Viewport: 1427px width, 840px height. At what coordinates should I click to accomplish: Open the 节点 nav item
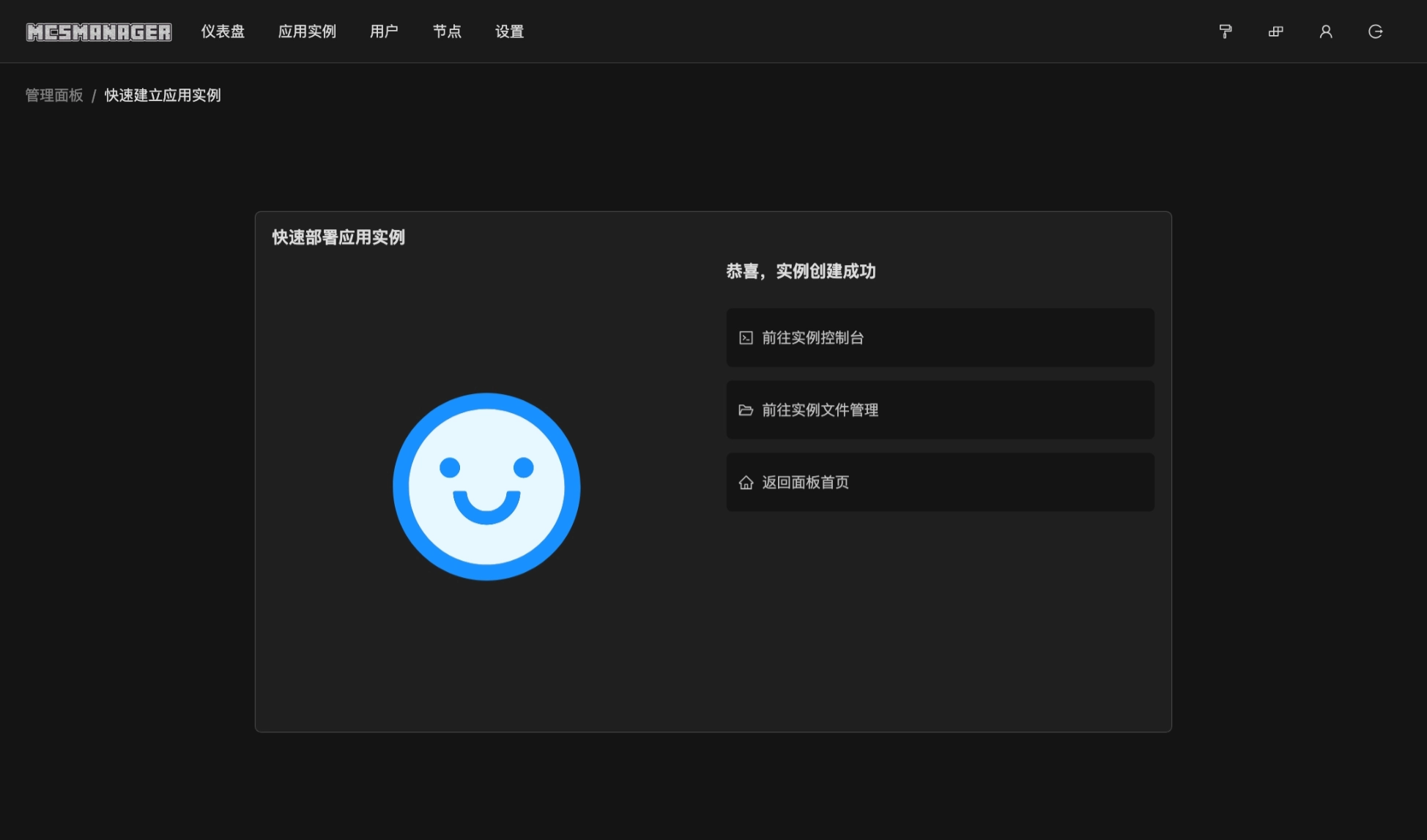pyautogui.click(x=447, y=31)
